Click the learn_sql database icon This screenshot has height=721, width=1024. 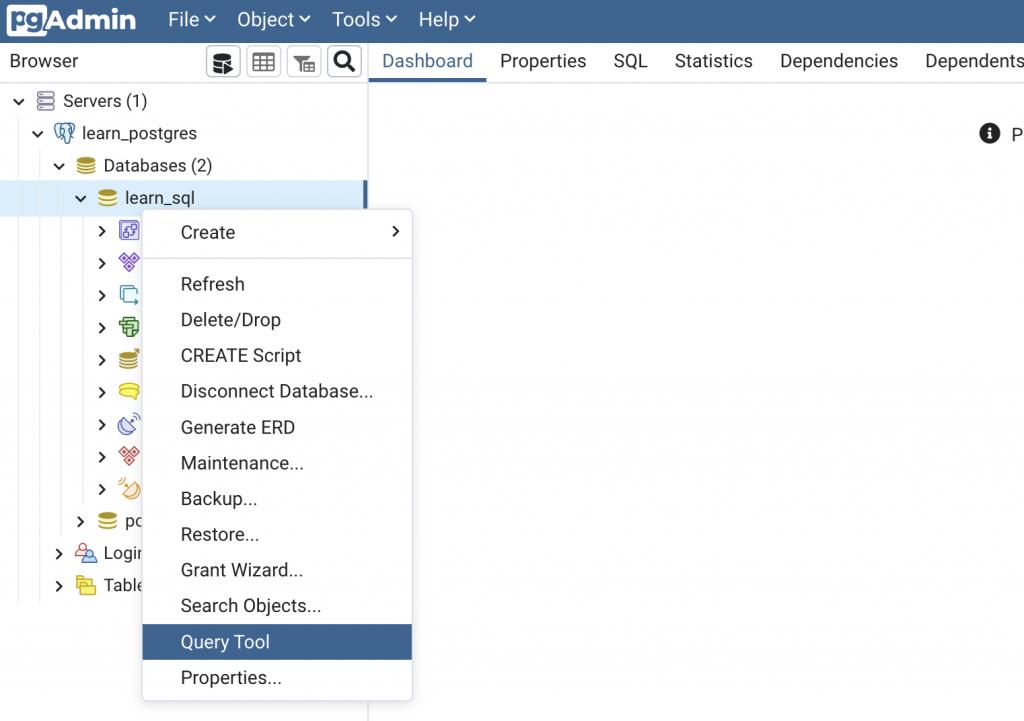108,198
